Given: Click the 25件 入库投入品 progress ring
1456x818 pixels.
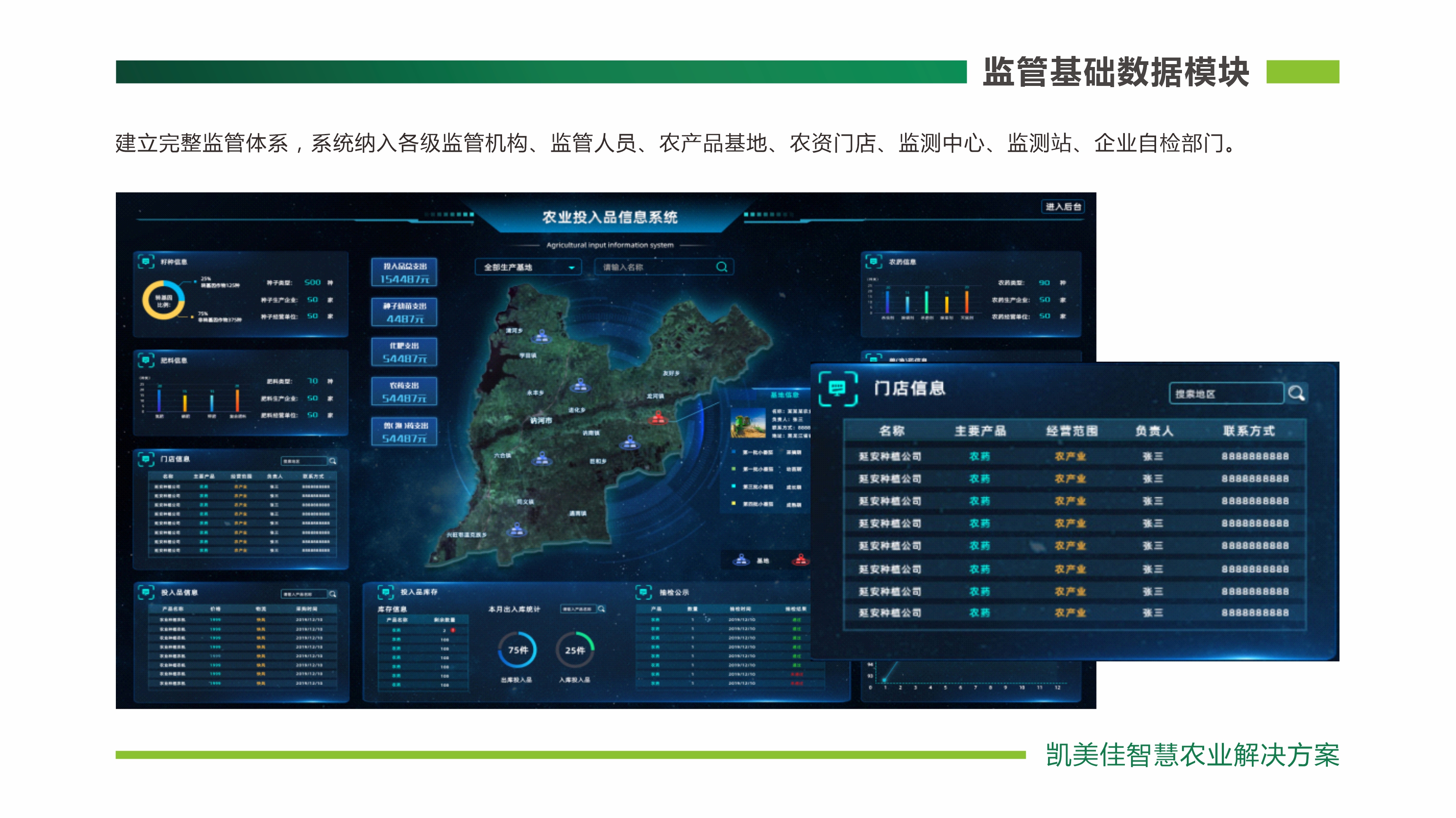Looking at the screenshot, I should pos(576,650).
